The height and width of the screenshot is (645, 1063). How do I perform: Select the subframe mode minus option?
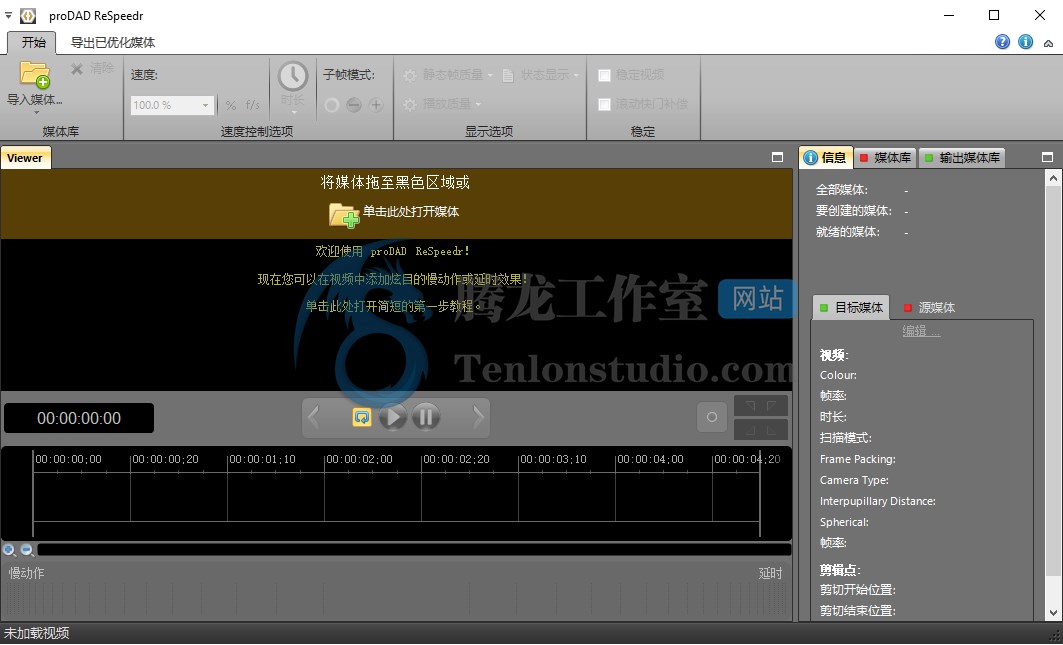[353, 105]
